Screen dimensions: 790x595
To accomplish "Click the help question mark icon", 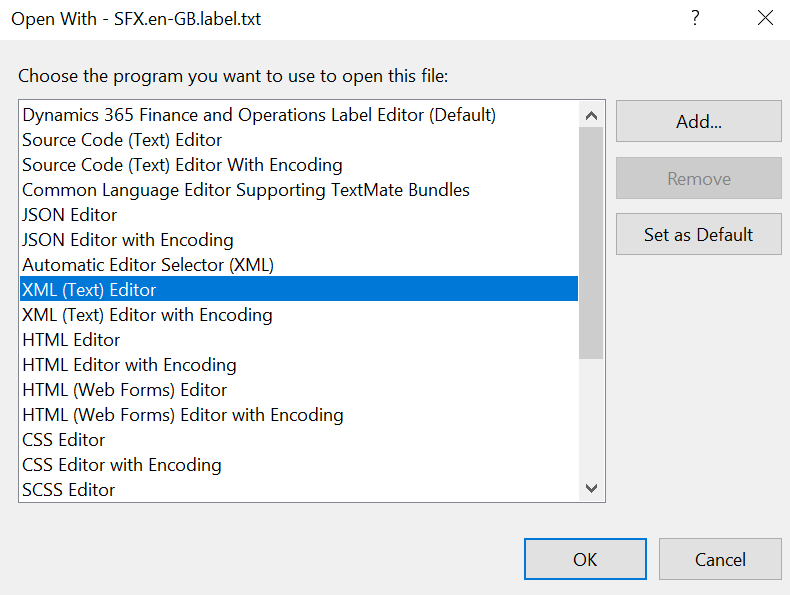I will tap(695, 18).
